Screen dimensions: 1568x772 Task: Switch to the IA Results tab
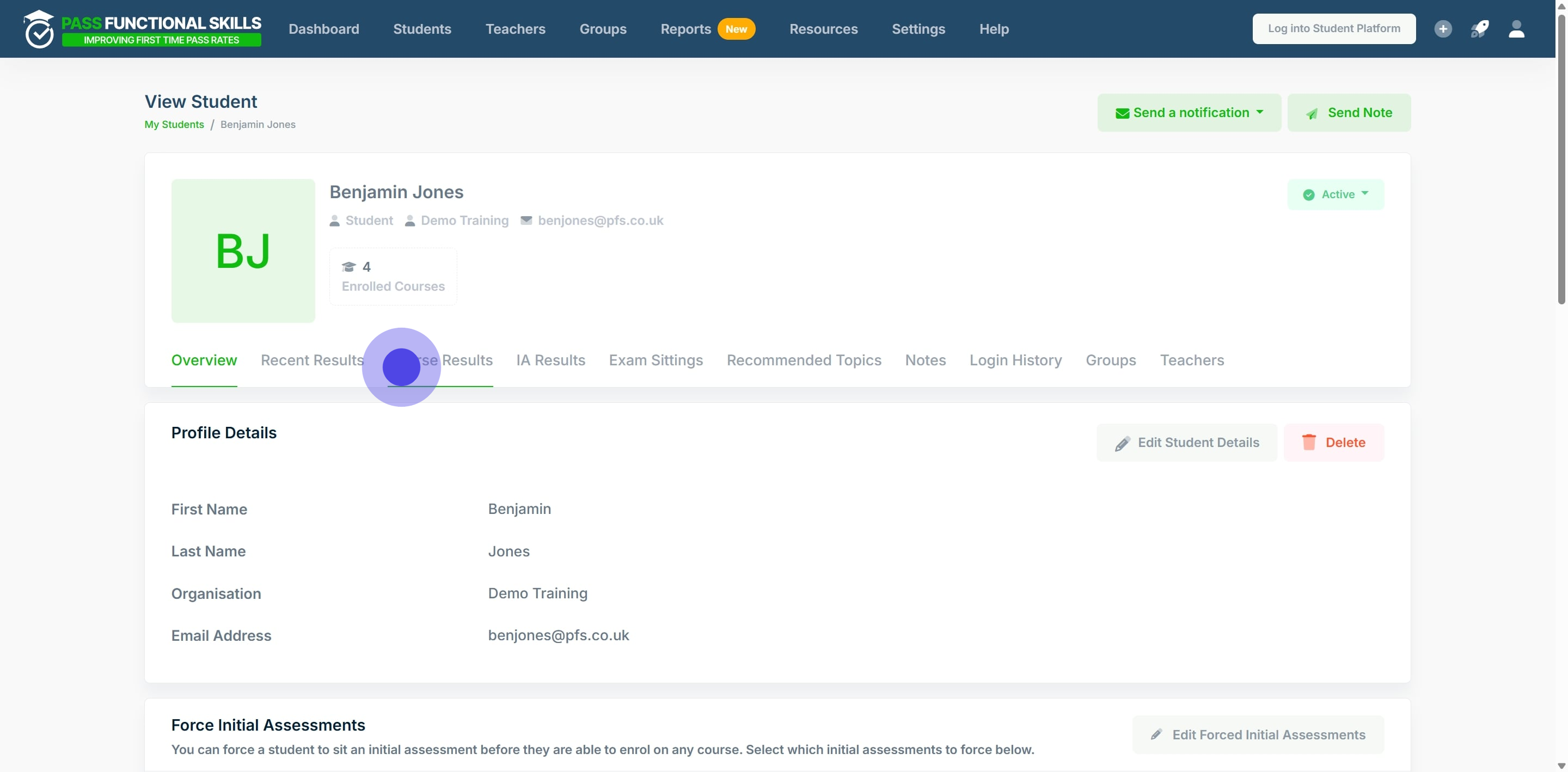click(550, 360)
